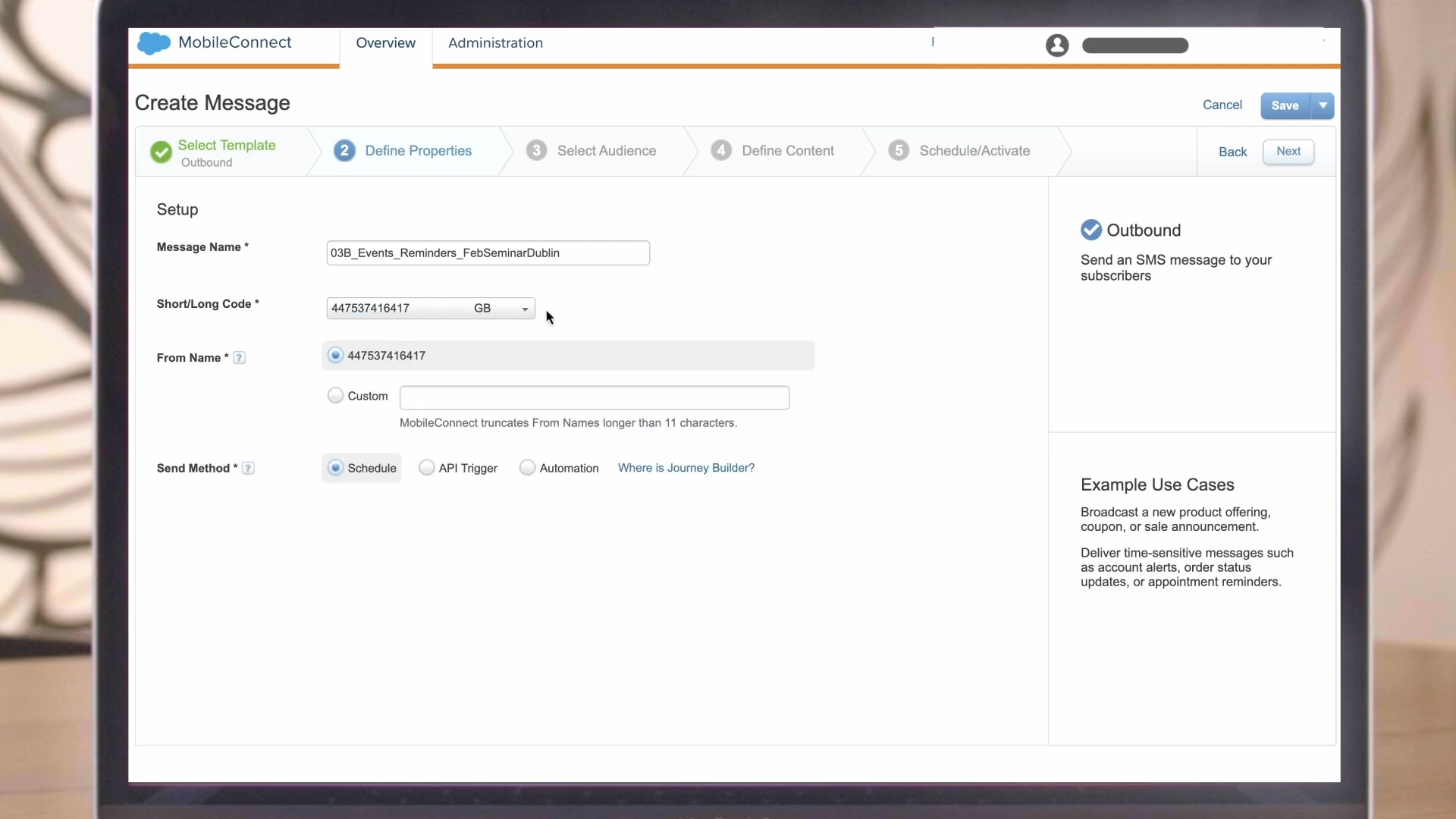This screenshot has height=819, width=1456.
Task: Choose the Schedule send method
Action: click(335, 468)
